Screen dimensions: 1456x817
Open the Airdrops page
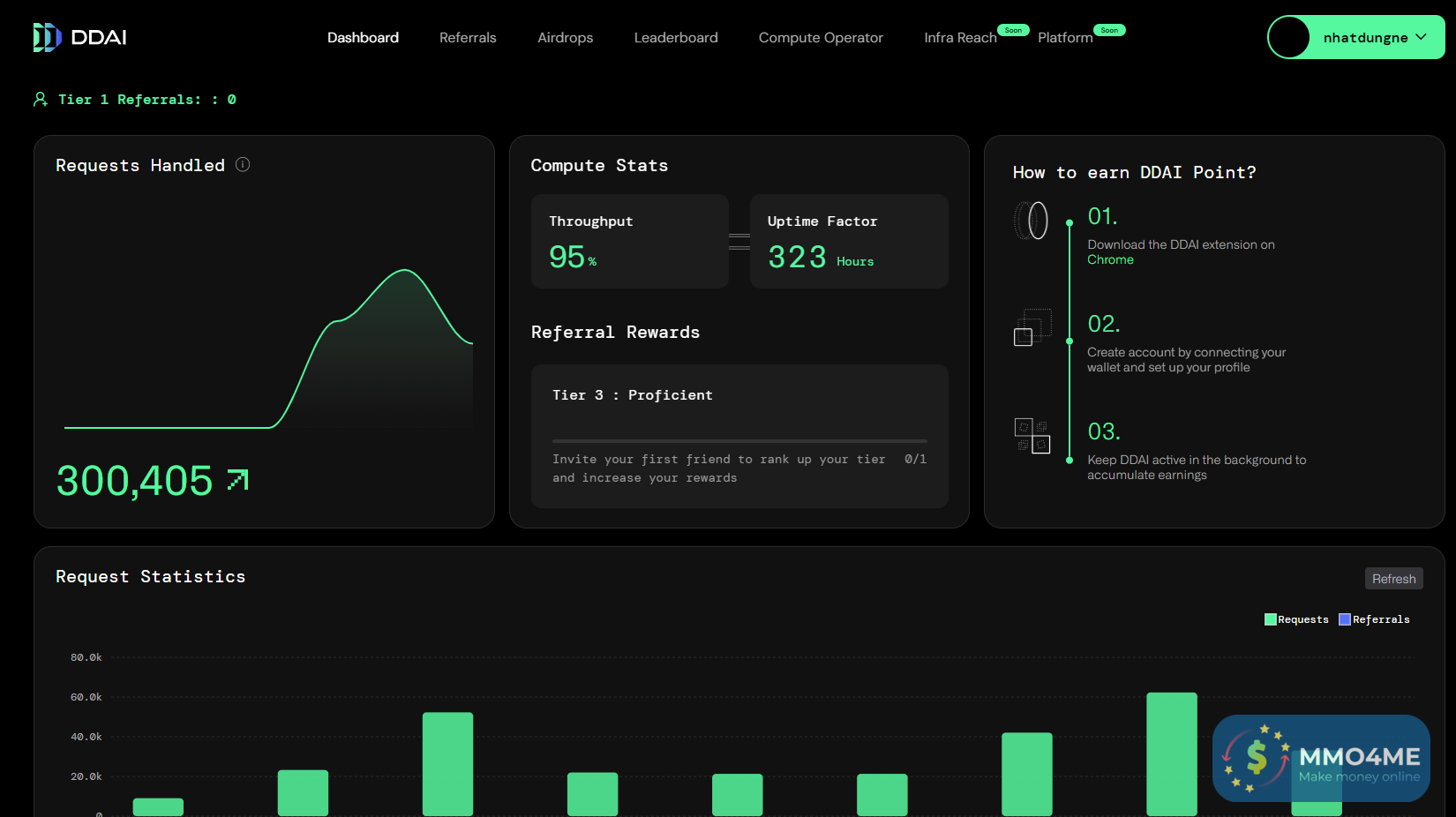tap(565, 37)
